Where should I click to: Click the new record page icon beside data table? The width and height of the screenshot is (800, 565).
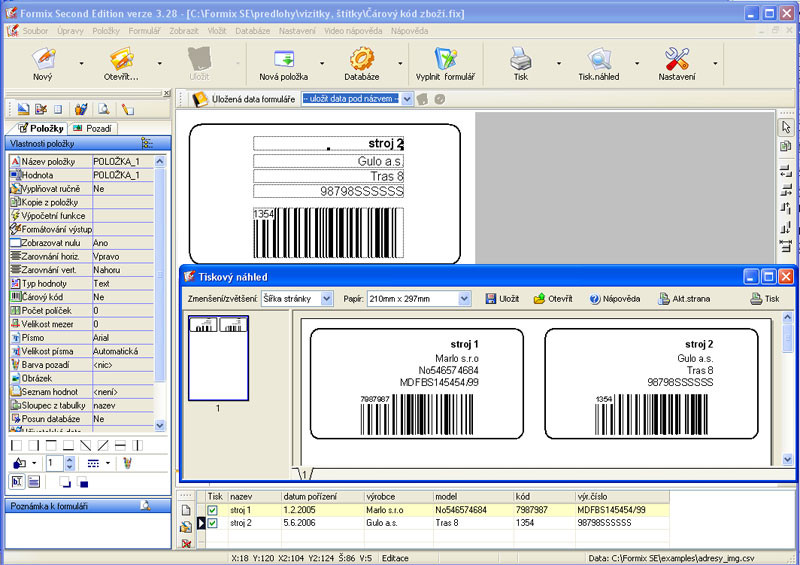tap(186, 510)
